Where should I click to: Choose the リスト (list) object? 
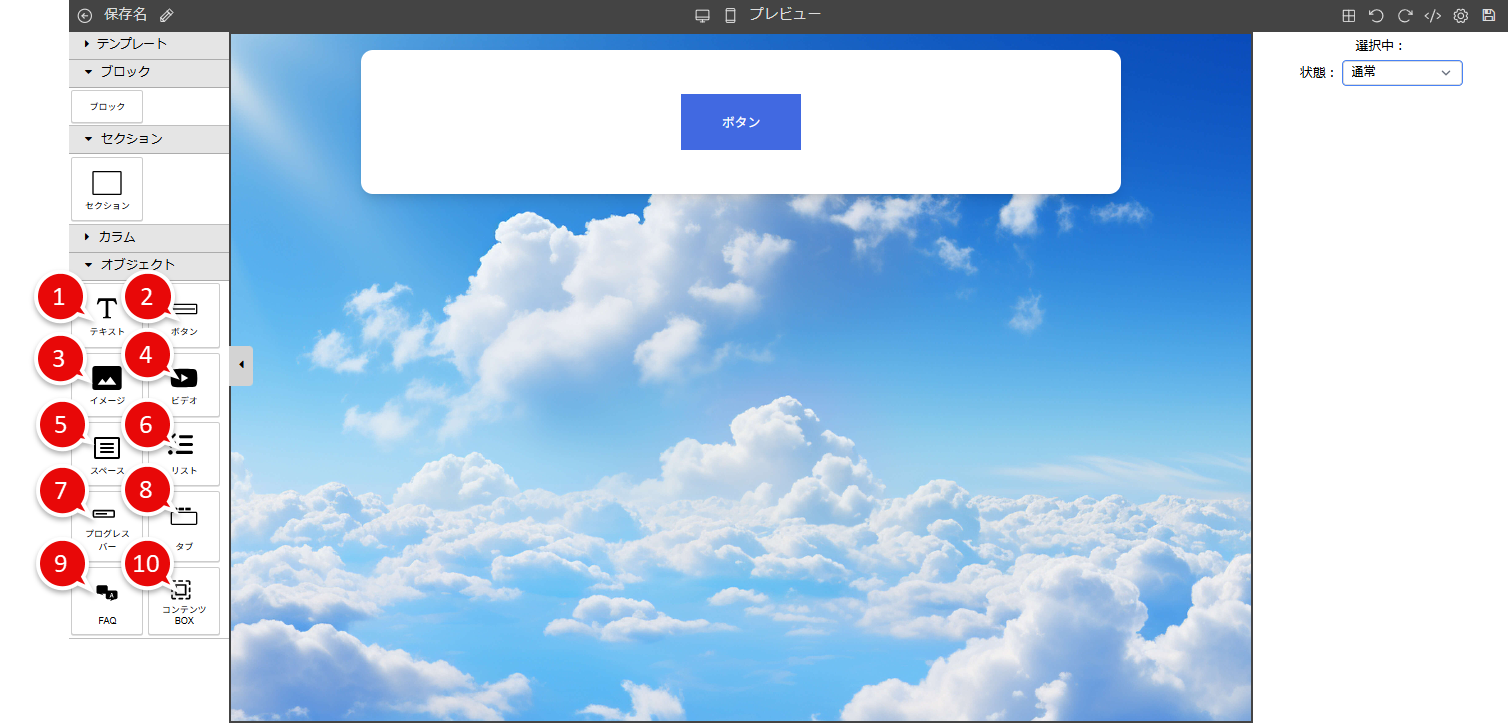coord(184,453)
